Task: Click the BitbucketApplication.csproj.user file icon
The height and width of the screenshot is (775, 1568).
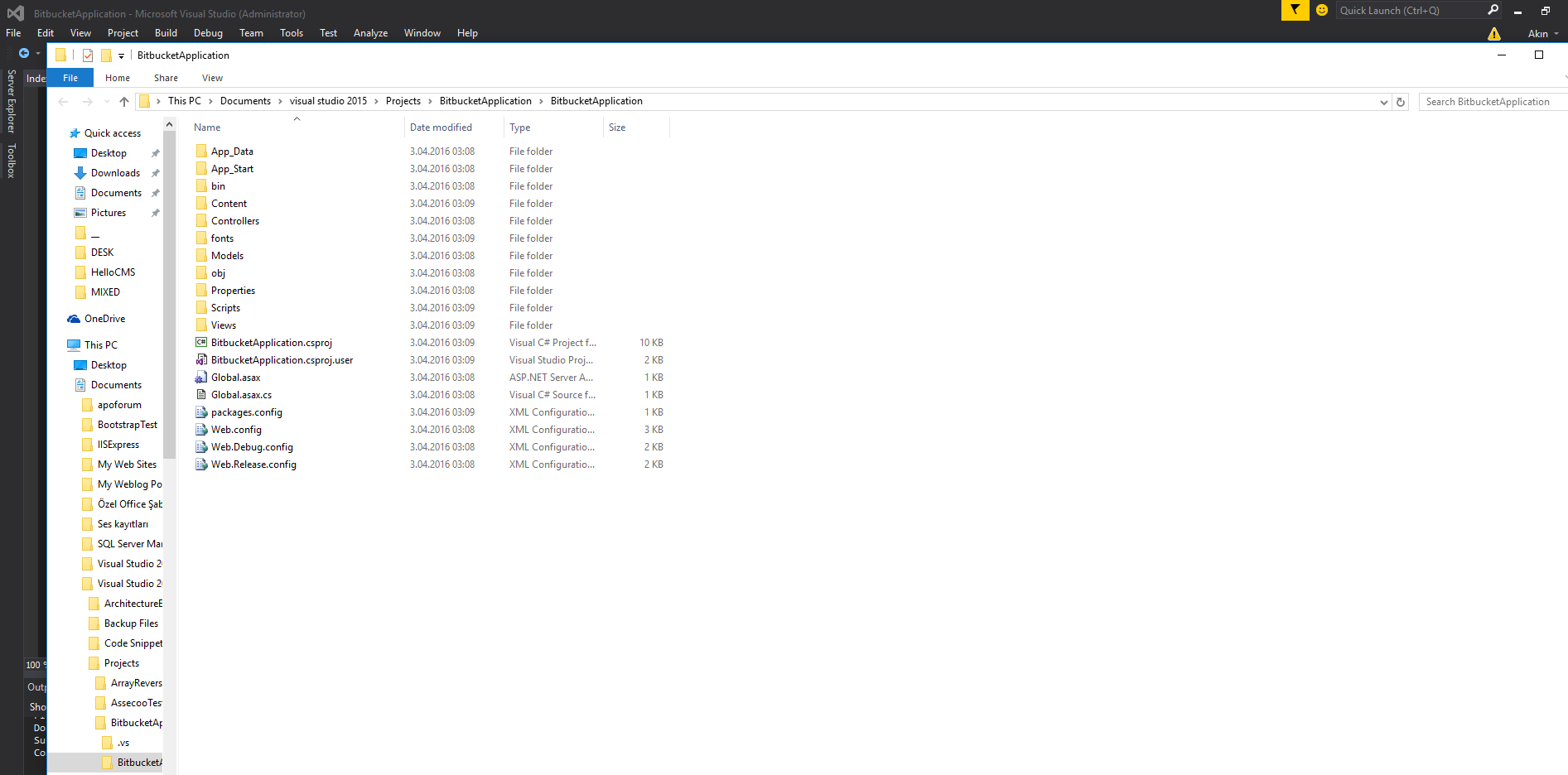Action: click(201, 359)
